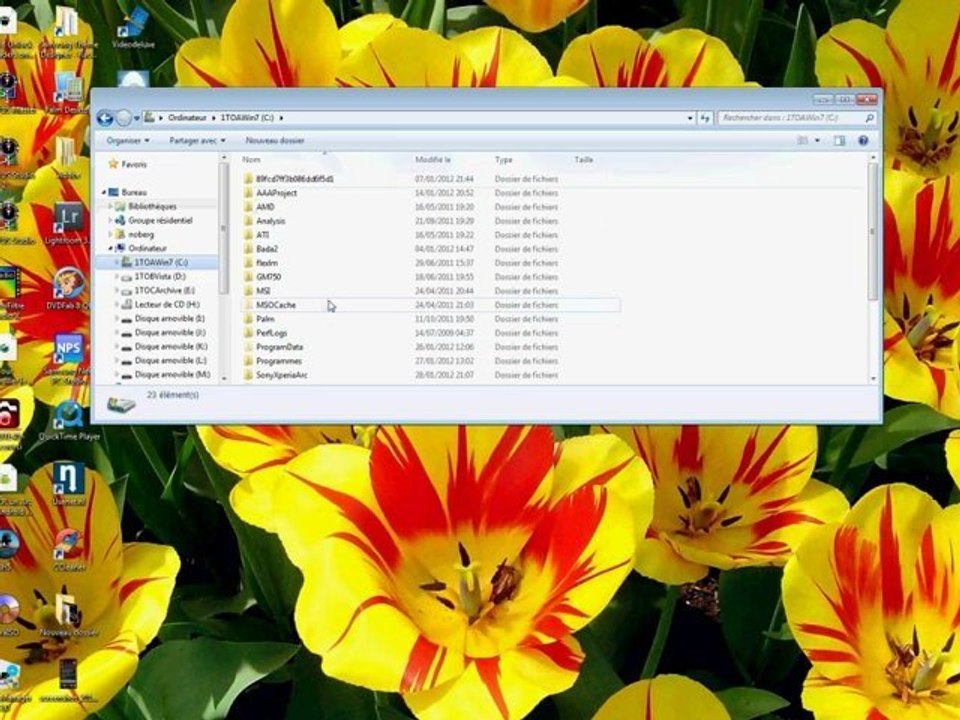Select the AMD folder icon
Image resolution: width=960 pixels, height=720 pixels.
248,207
